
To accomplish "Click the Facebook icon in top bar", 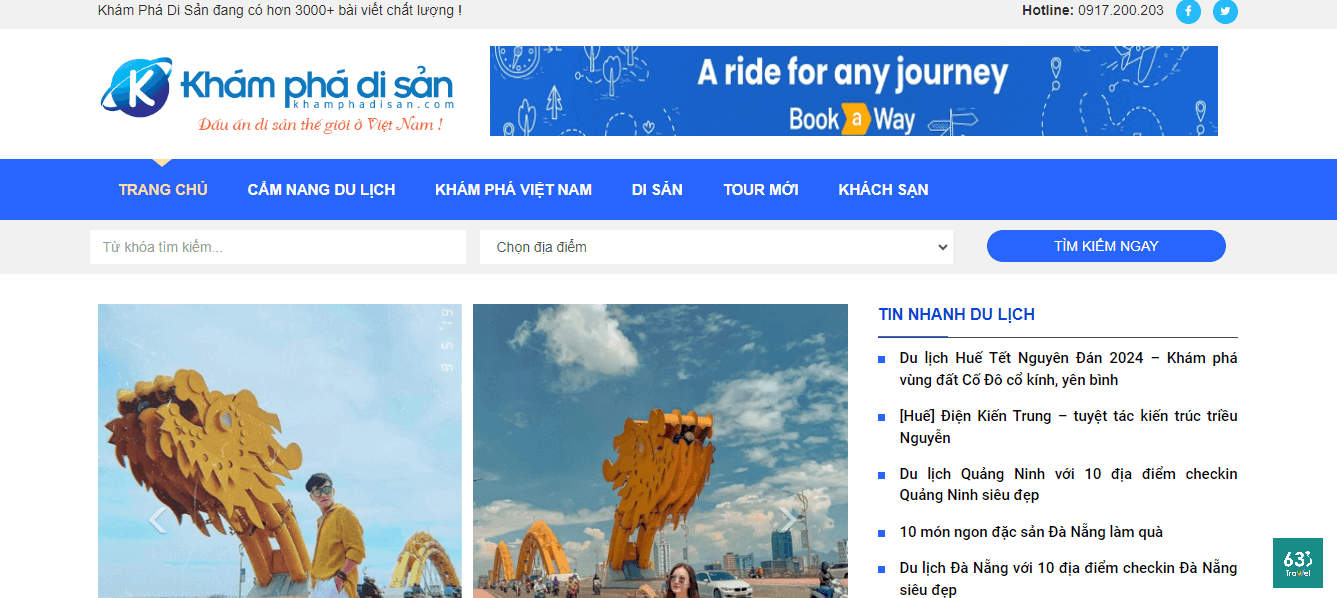I will coord(1188,11).
